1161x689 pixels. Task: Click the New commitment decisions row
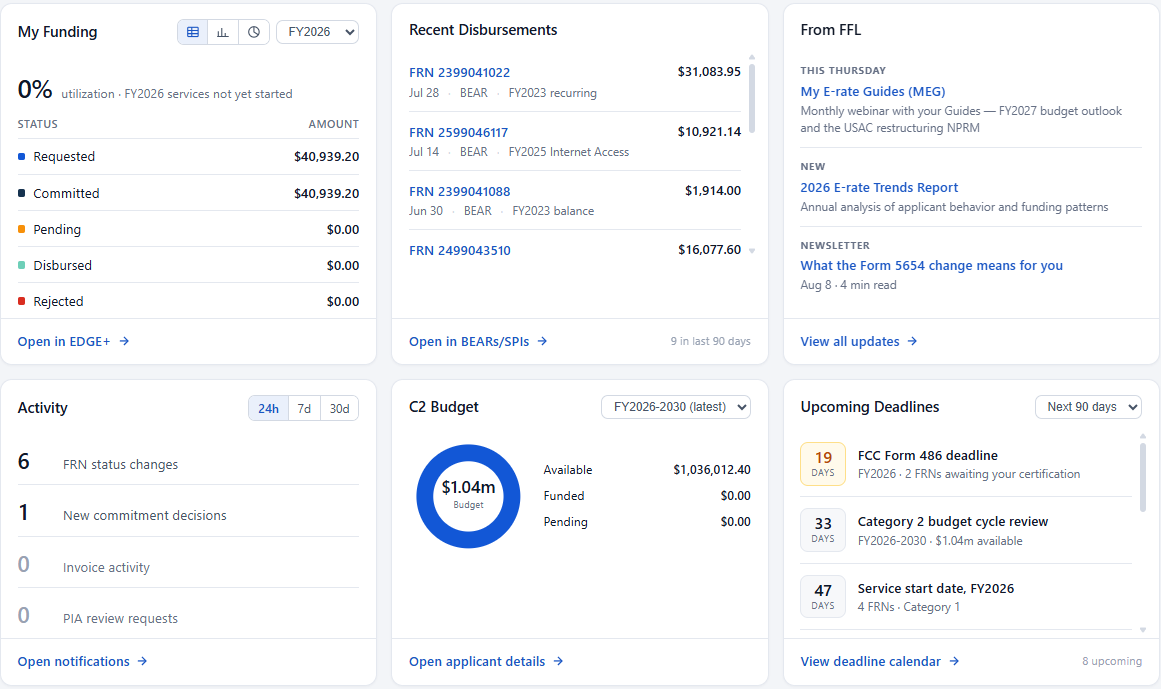pyautogui.click(x=188, y=512)
